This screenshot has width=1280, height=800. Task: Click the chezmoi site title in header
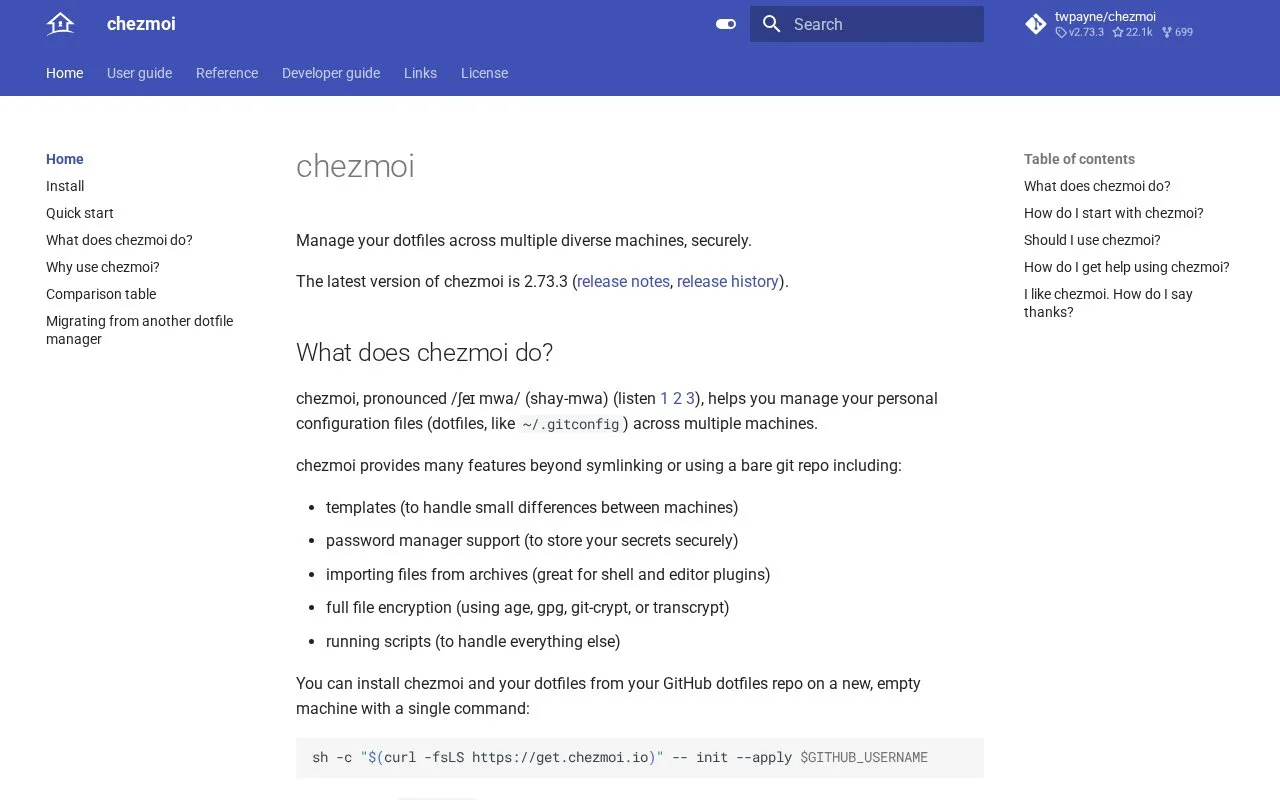tap(141, 24)
